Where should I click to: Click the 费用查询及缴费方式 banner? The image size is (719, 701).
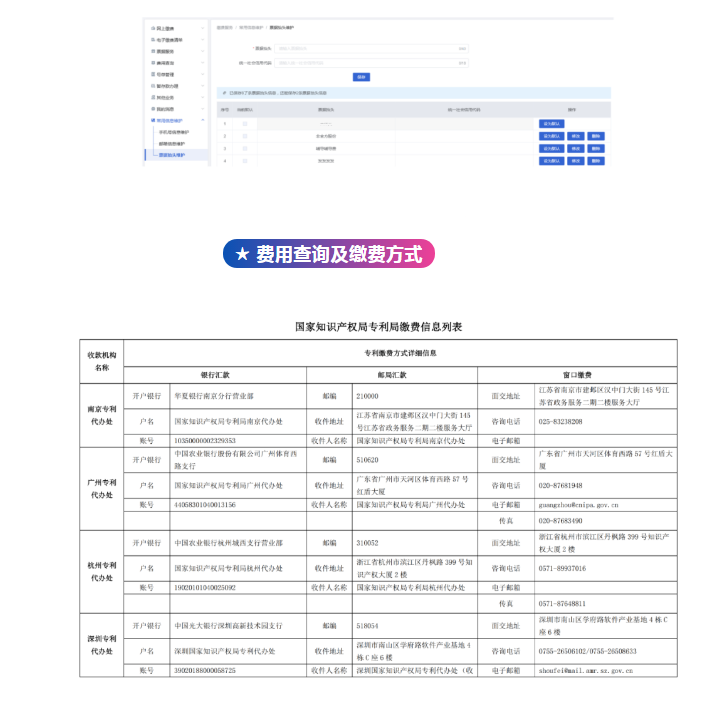tap(329, 254)
